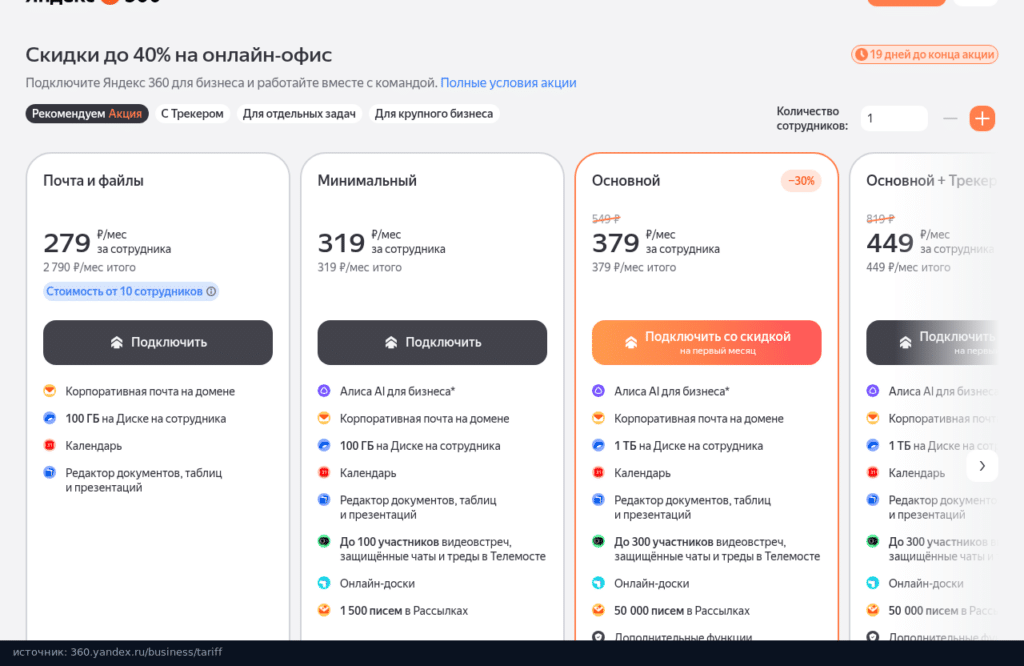Click Calendar icon in Минимальный card
Screen dimensions: 1024x666
point(324,472)
